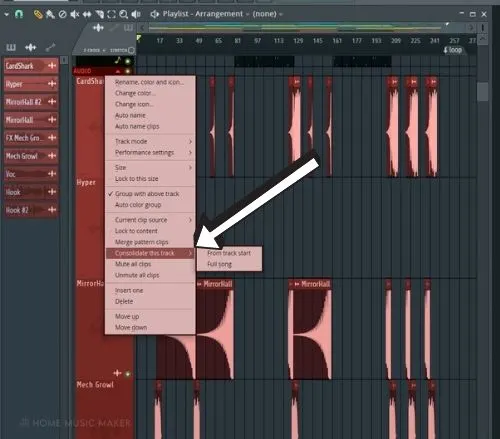Show audio clips in picker panel

[31, 48]
